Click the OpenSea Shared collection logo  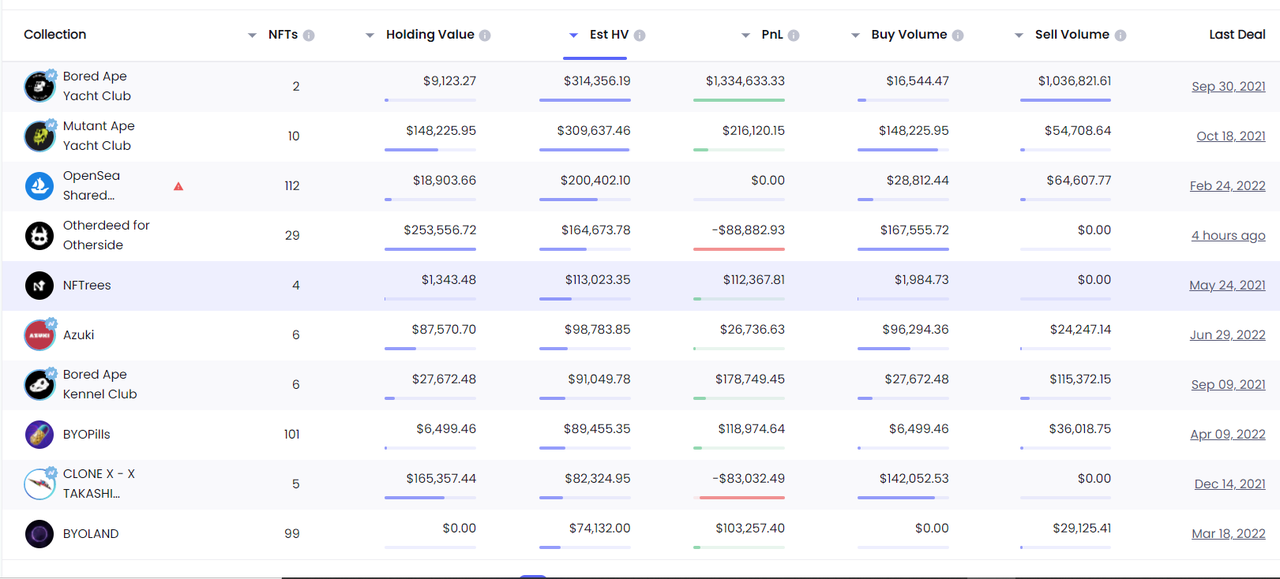(40, 186)
